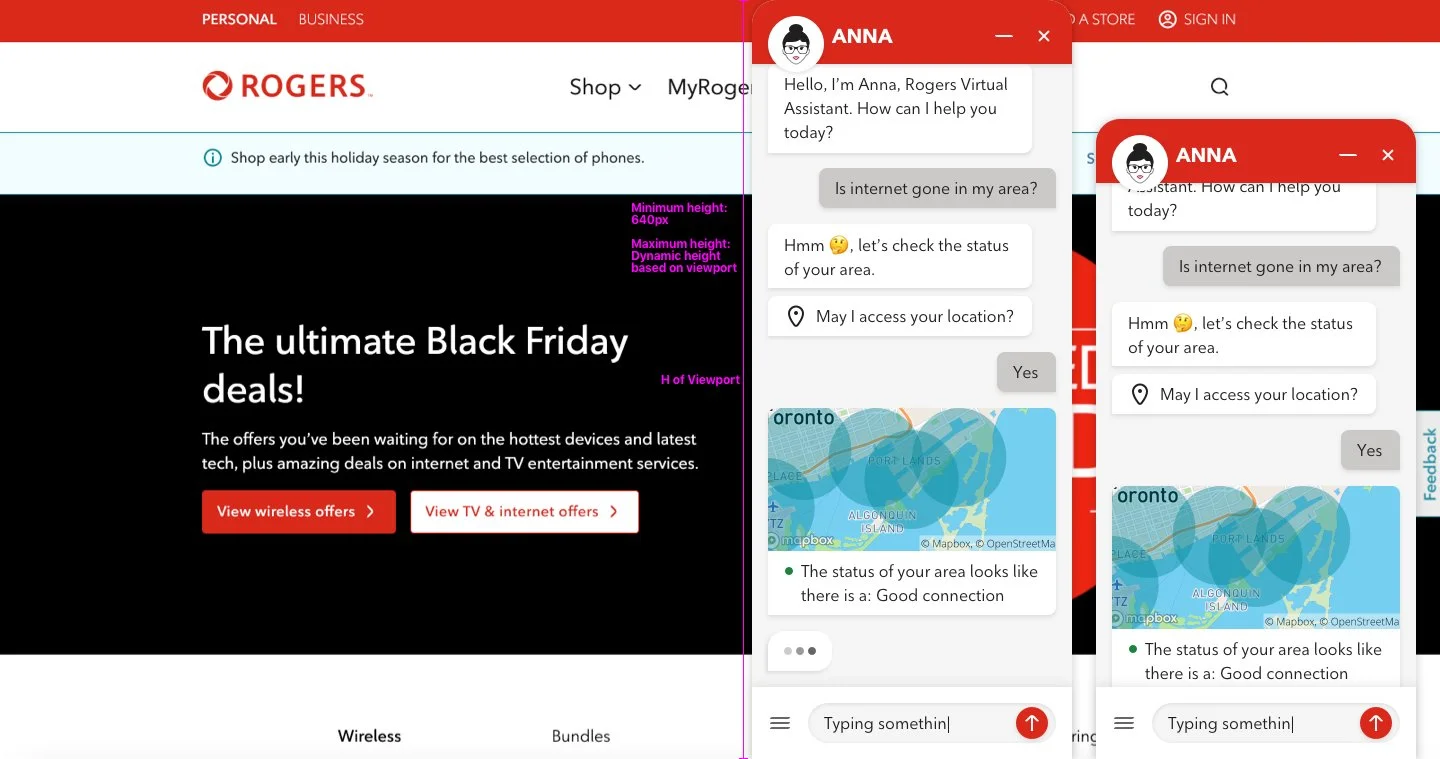
Task: Minimize the left Anna chat window
Action: pos(1004,37)
